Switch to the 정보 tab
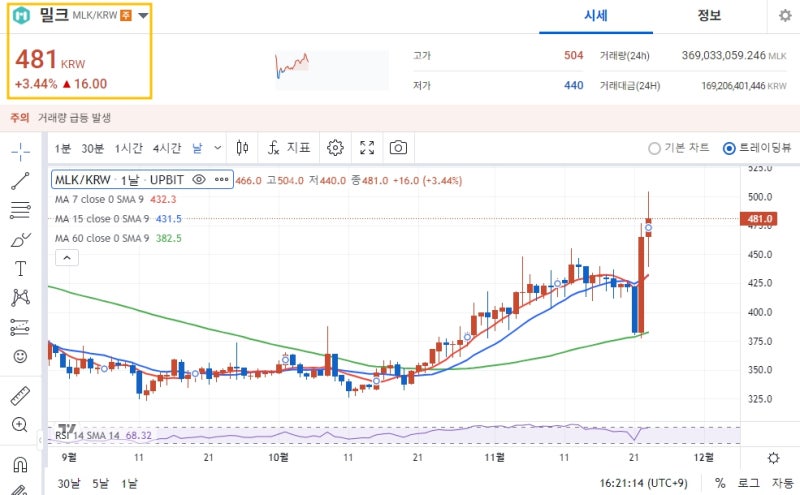Screen dimensions: 800x495 click(x=709, y=16)
